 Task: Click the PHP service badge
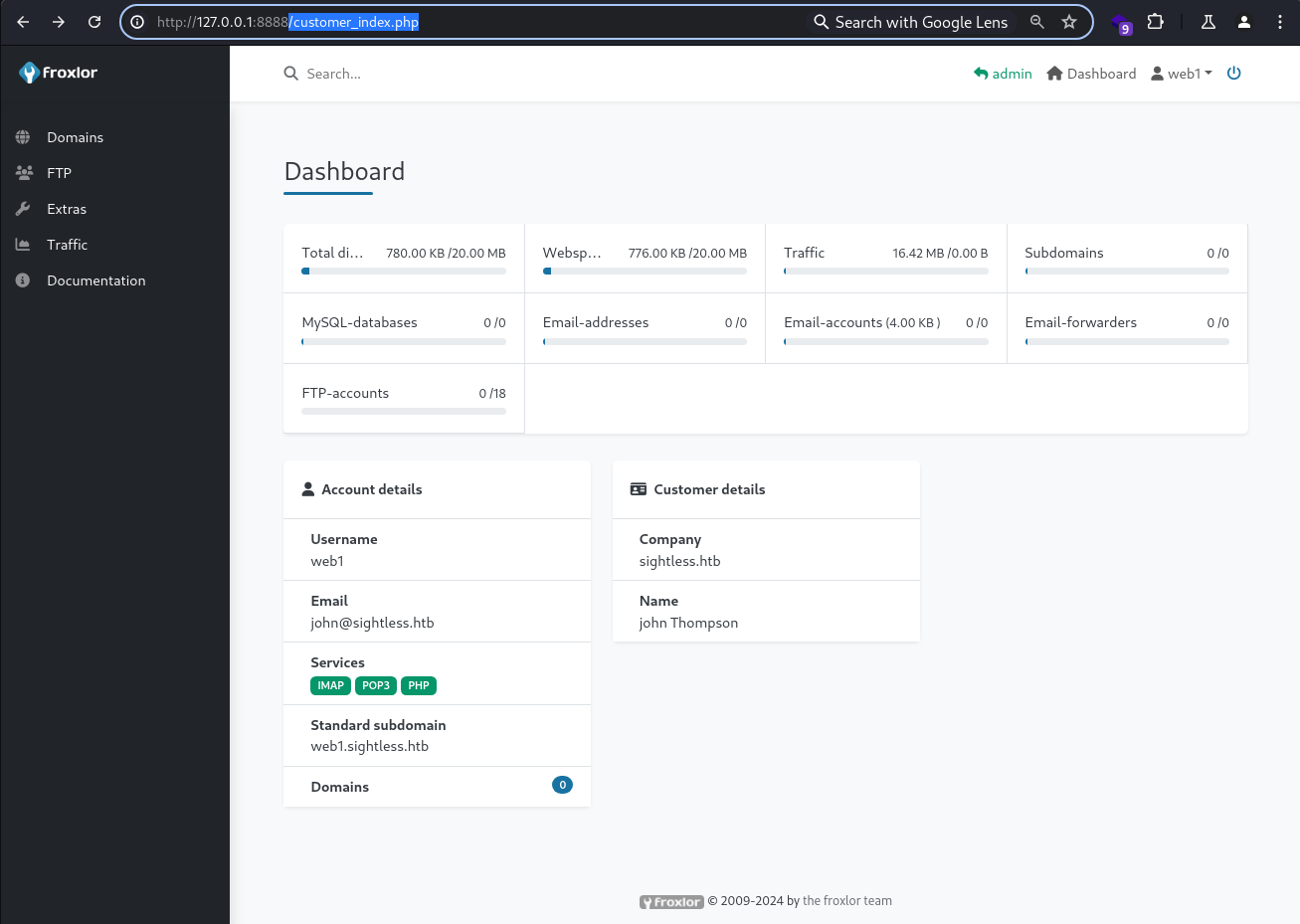pyautogui.click(x=419, y=685)
